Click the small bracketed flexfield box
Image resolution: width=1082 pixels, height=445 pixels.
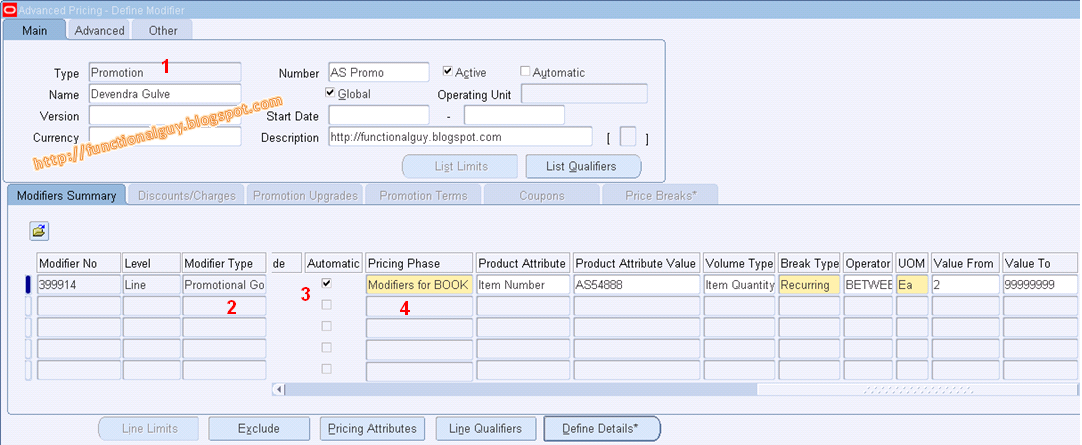[x=628, y=137]
